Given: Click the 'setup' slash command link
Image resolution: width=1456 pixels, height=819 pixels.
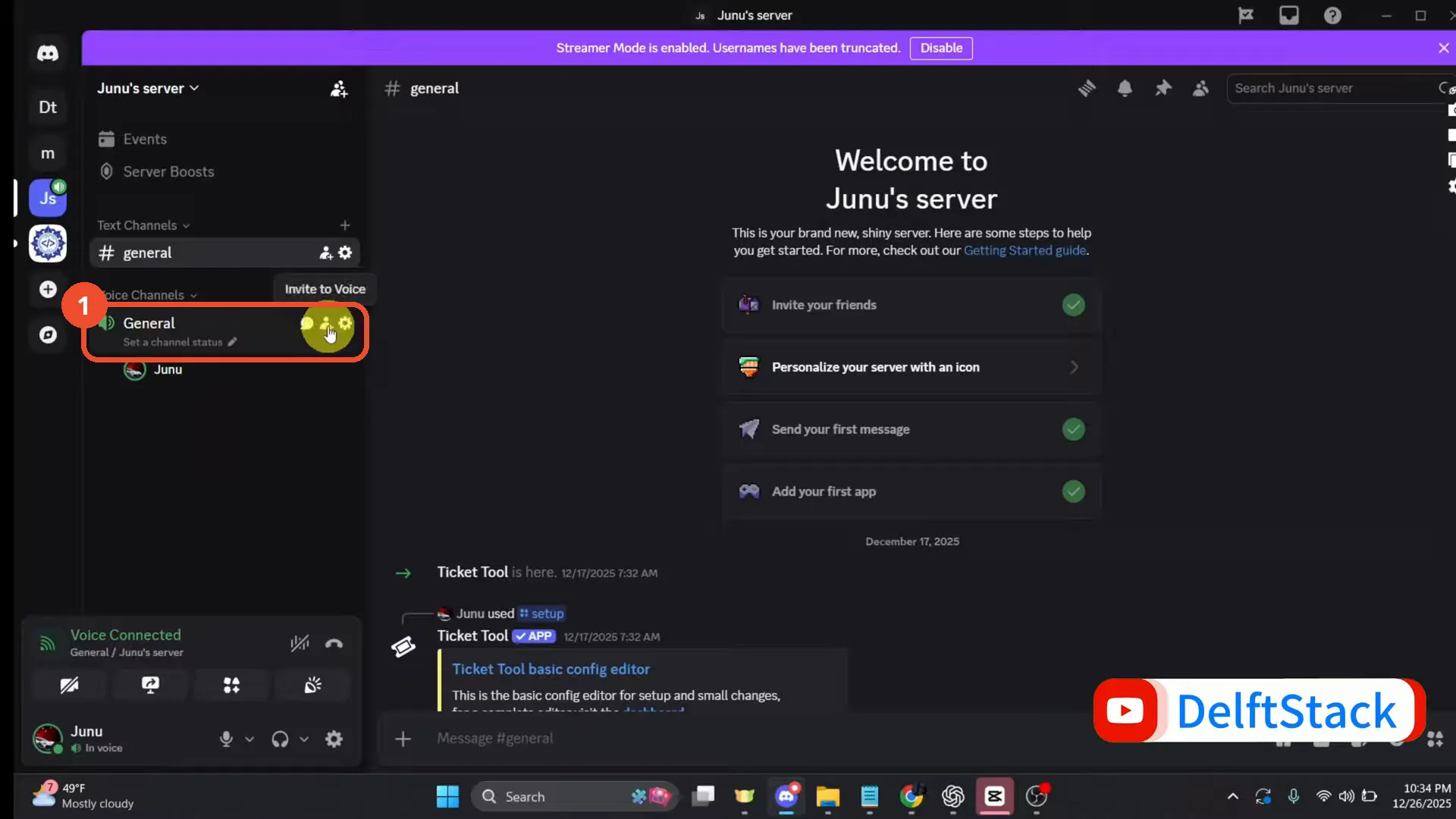Looking at the screenshot, I should point(541,613).
